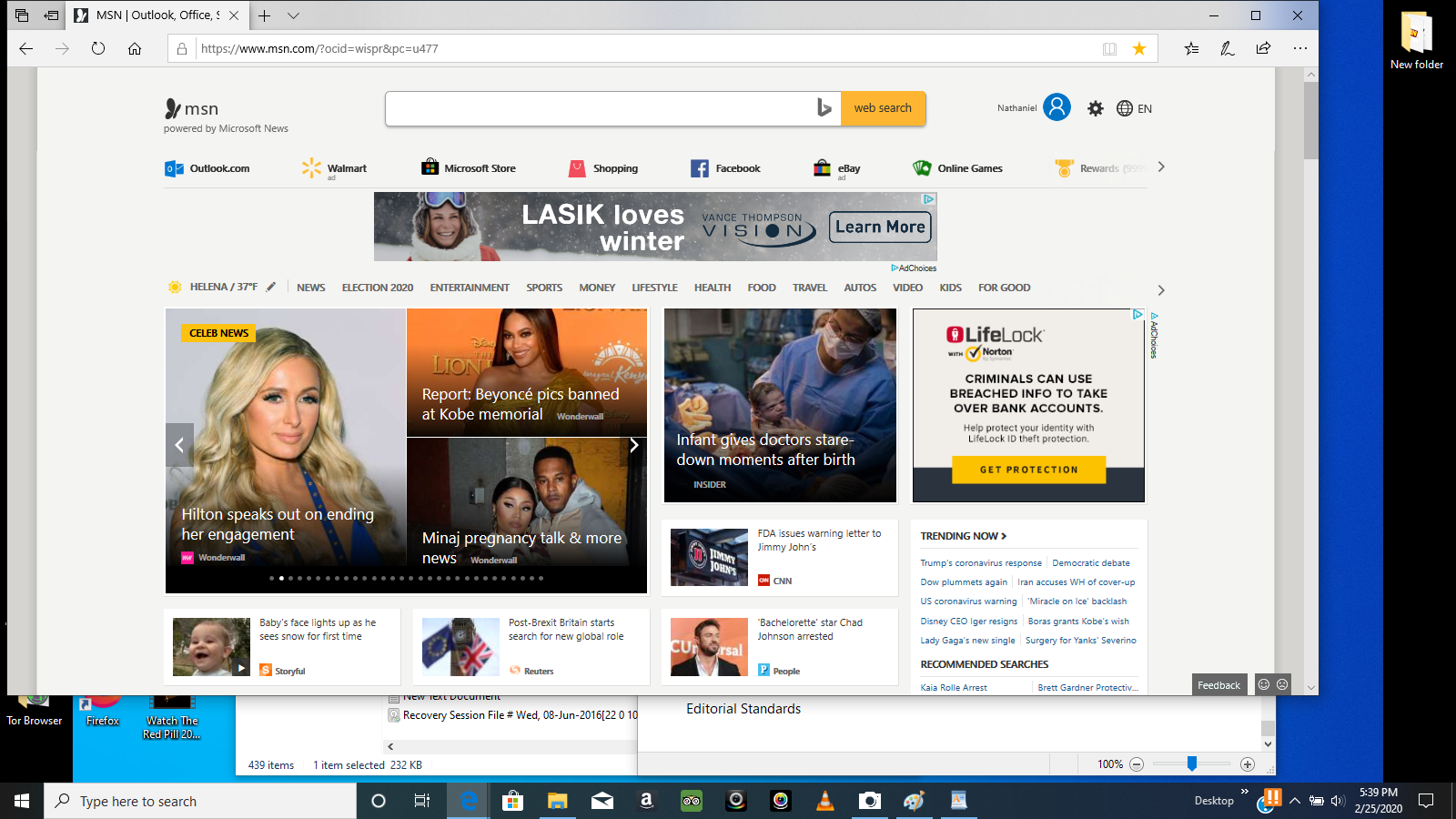
Task: Open Microsoft Store from the taskbar
Action: tap(512, 801)
